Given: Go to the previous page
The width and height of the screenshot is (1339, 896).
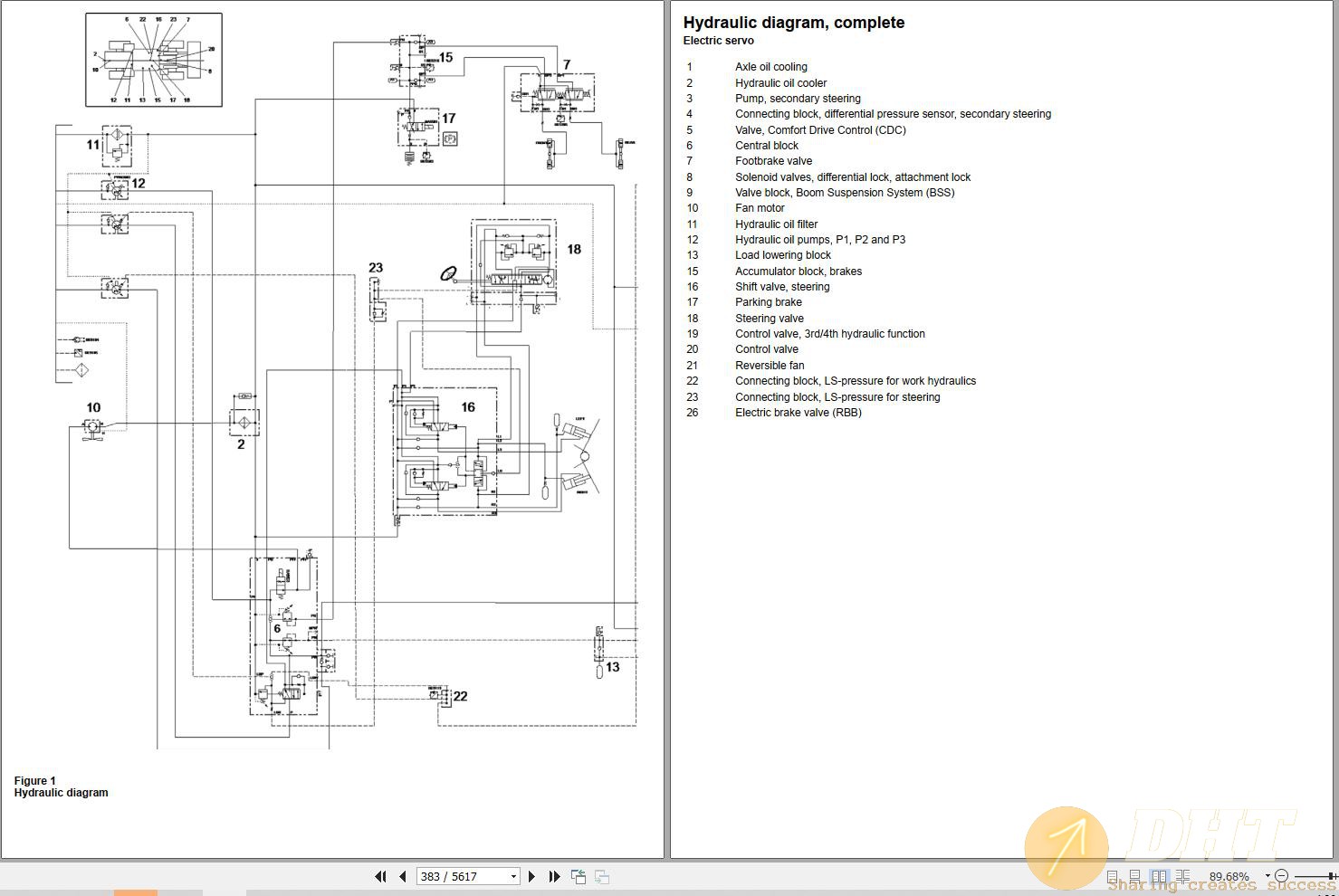Looking at the screenshot, I should click(403, 876).
